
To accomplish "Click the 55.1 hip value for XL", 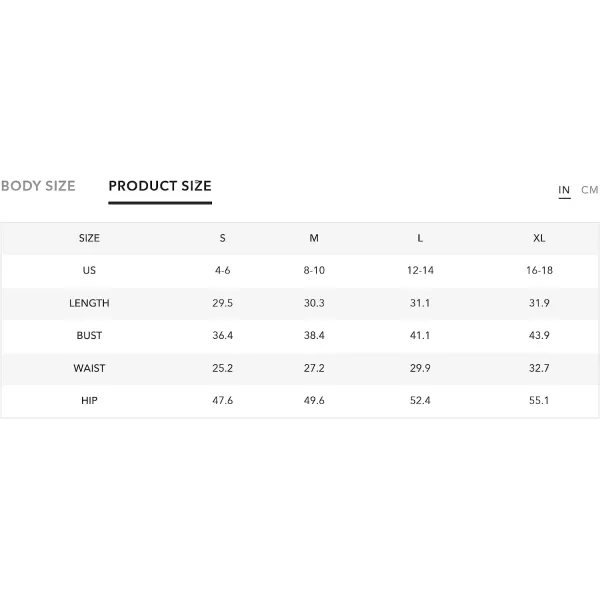I will coord(539,400).
